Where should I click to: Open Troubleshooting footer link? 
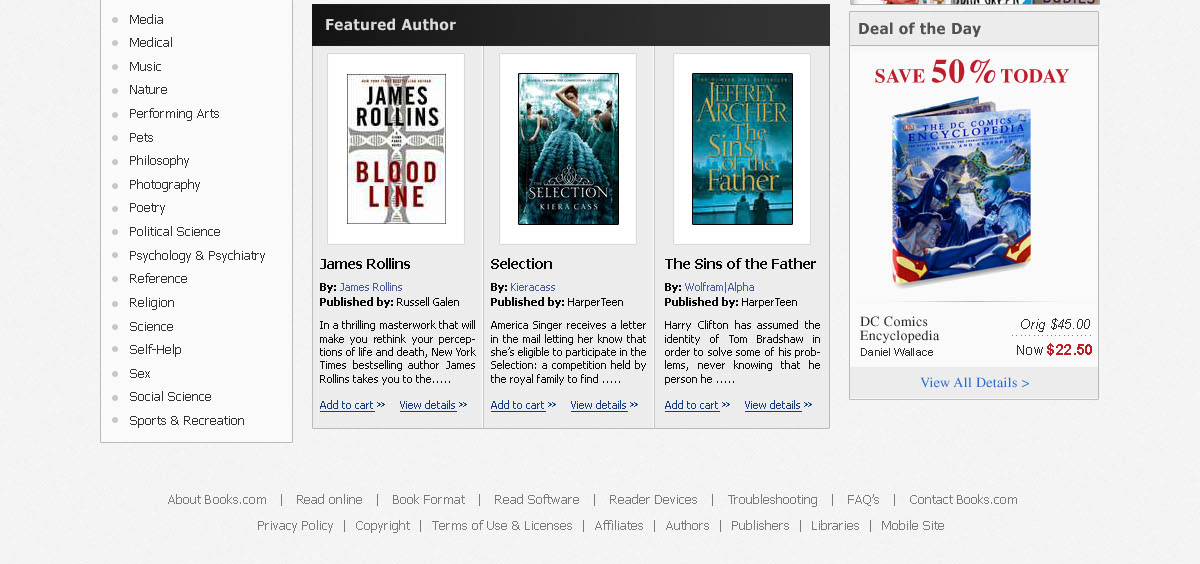[772, 500]
